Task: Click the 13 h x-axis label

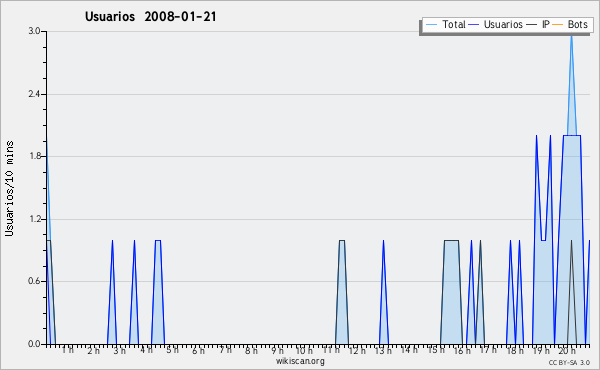Action: tap(383, 350)
